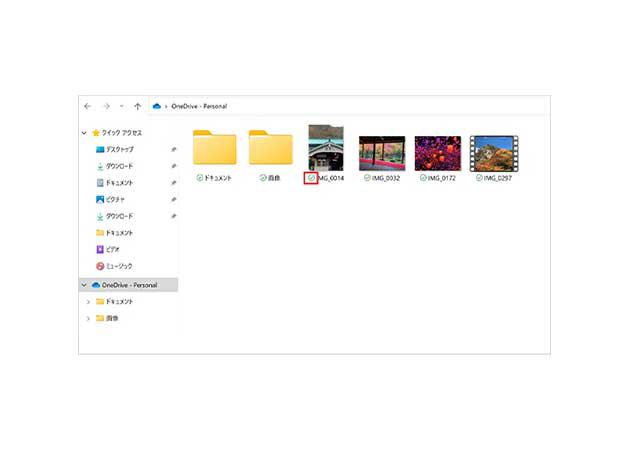
Task: Click the IMG_0032 file name label
Action: pyautogui.click(x=386, y=178)
